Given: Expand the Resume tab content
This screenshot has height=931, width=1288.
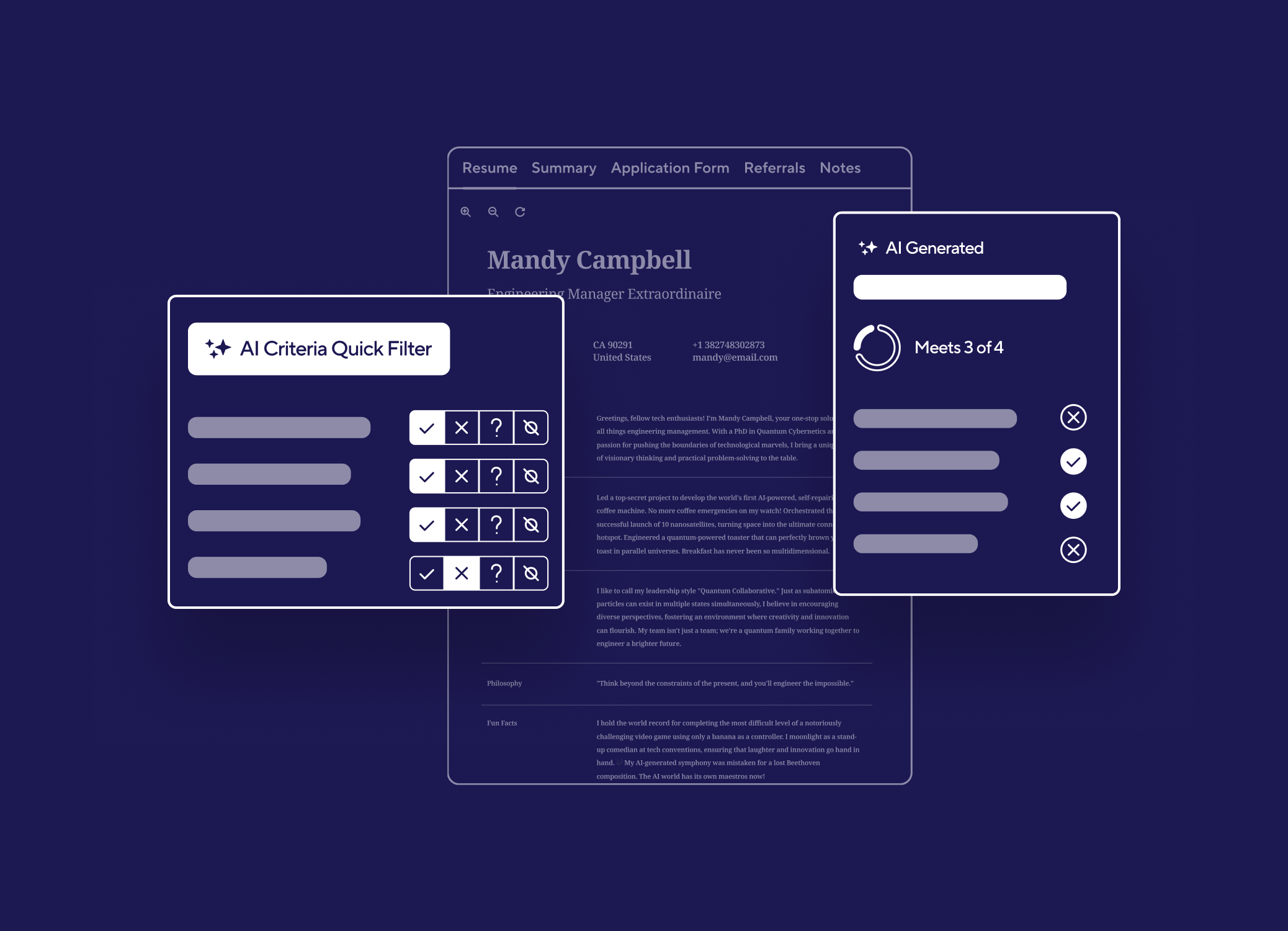Looking at the screenshot, I should click(x=488, y=168).
